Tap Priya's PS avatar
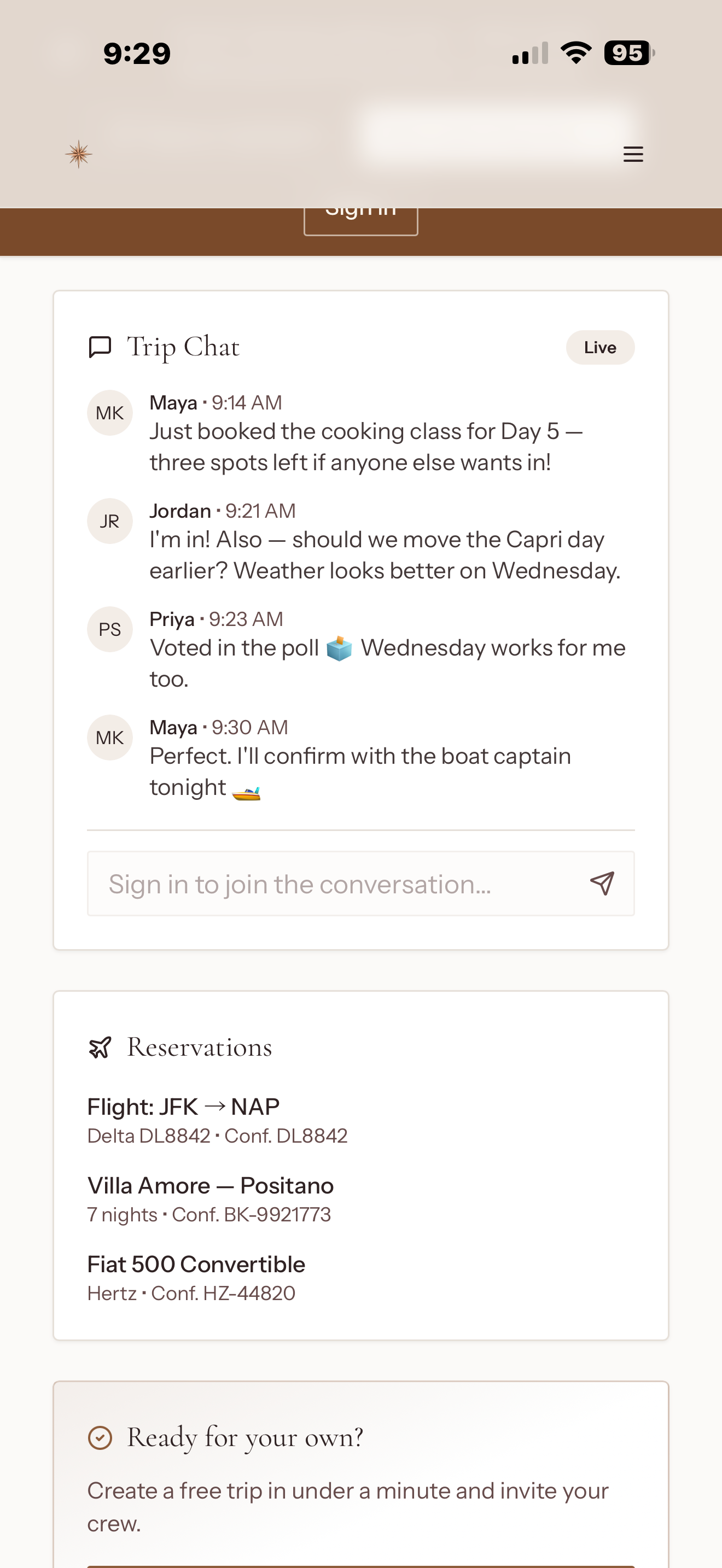This screenshot has height=1568, width=722. [x=109, y=629]
